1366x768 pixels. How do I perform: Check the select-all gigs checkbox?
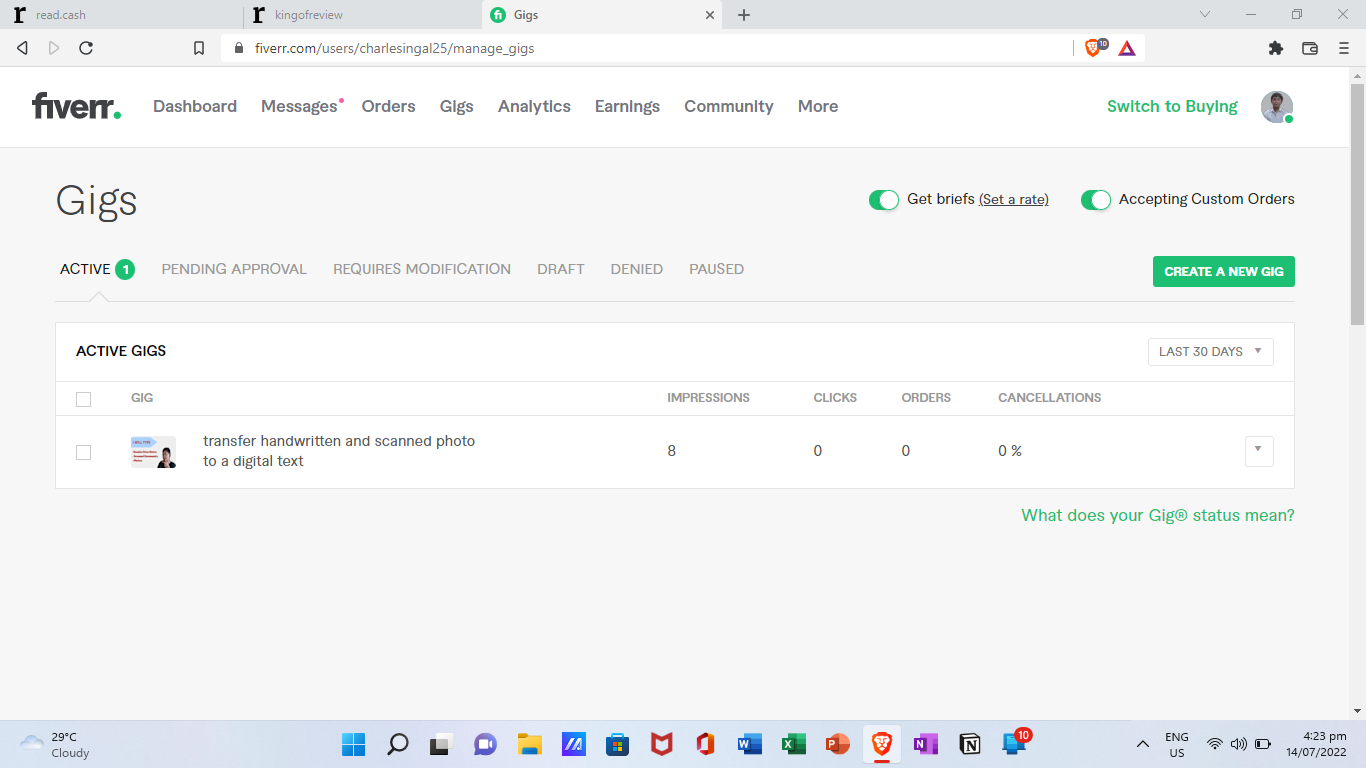(x=83, y=399)
